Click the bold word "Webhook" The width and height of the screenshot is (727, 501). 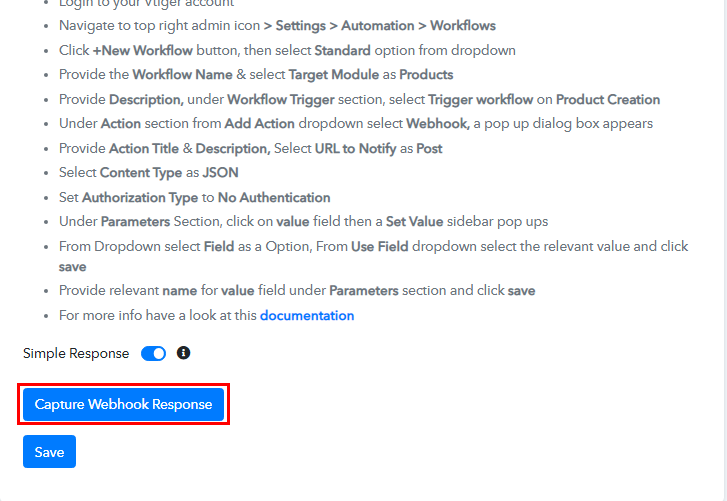(439, 123)
